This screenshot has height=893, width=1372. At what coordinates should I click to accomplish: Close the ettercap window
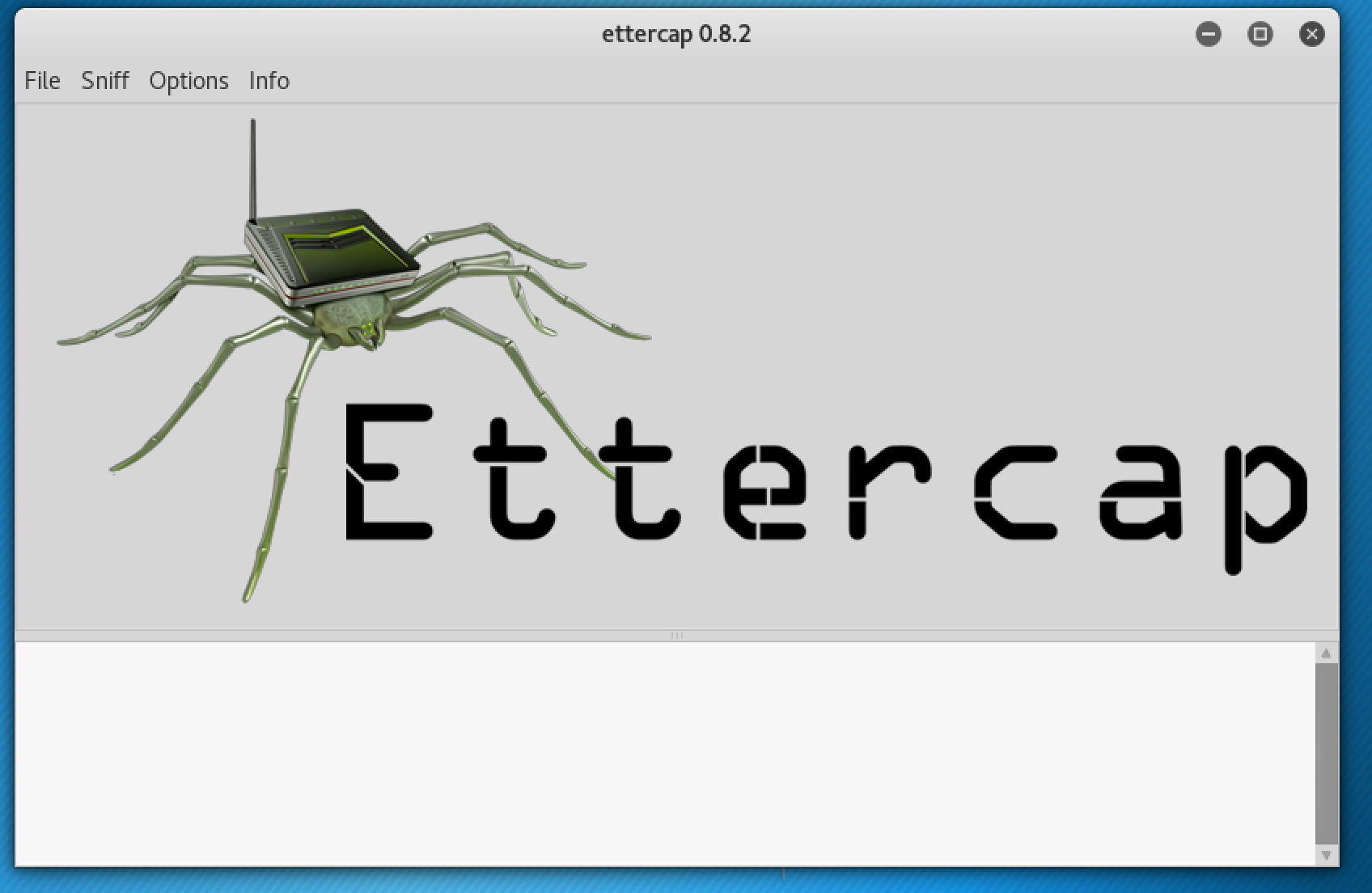1311,34
